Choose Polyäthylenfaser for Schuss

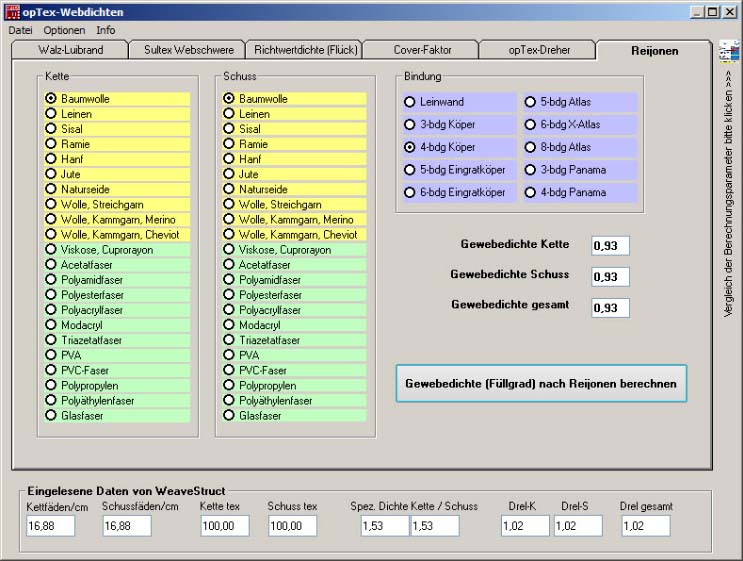(294, 401)
